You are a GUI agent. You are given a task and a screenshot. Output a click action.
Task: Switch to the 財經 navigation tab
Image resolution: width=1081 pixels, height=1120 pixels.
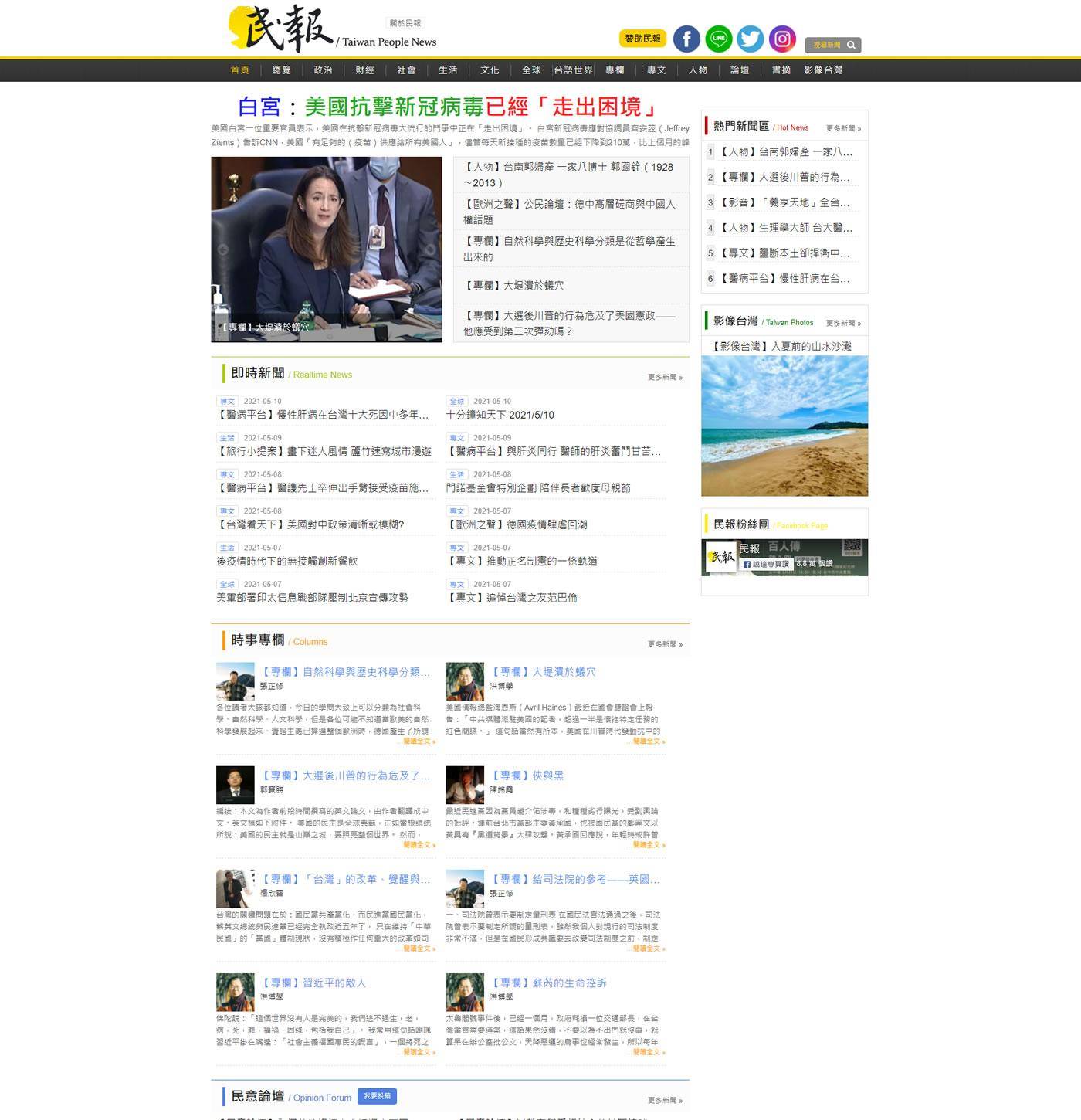(x=364, y=70)
